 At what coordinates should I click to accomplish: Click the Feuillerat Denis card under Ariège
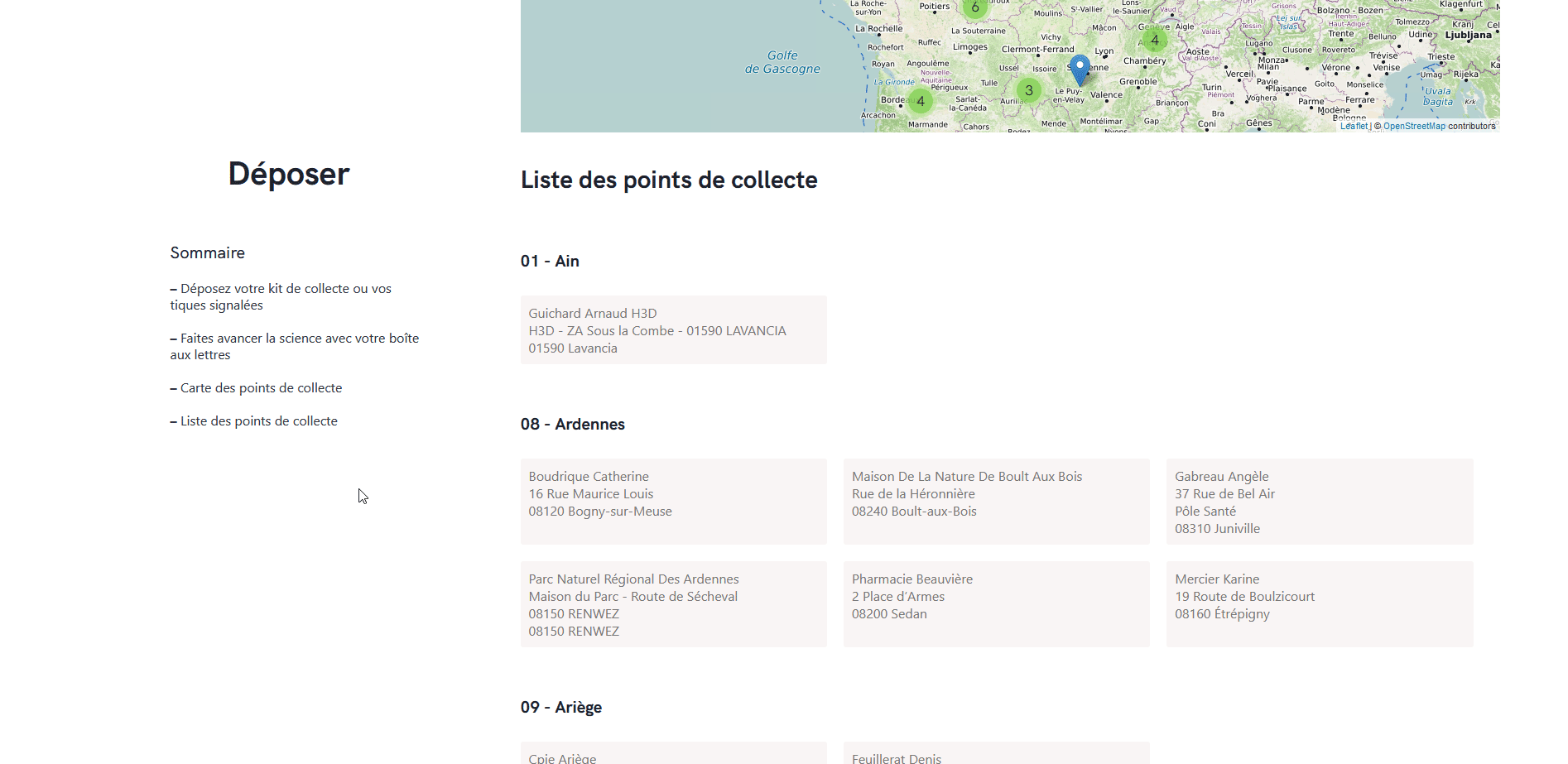(x=996, y=755)
